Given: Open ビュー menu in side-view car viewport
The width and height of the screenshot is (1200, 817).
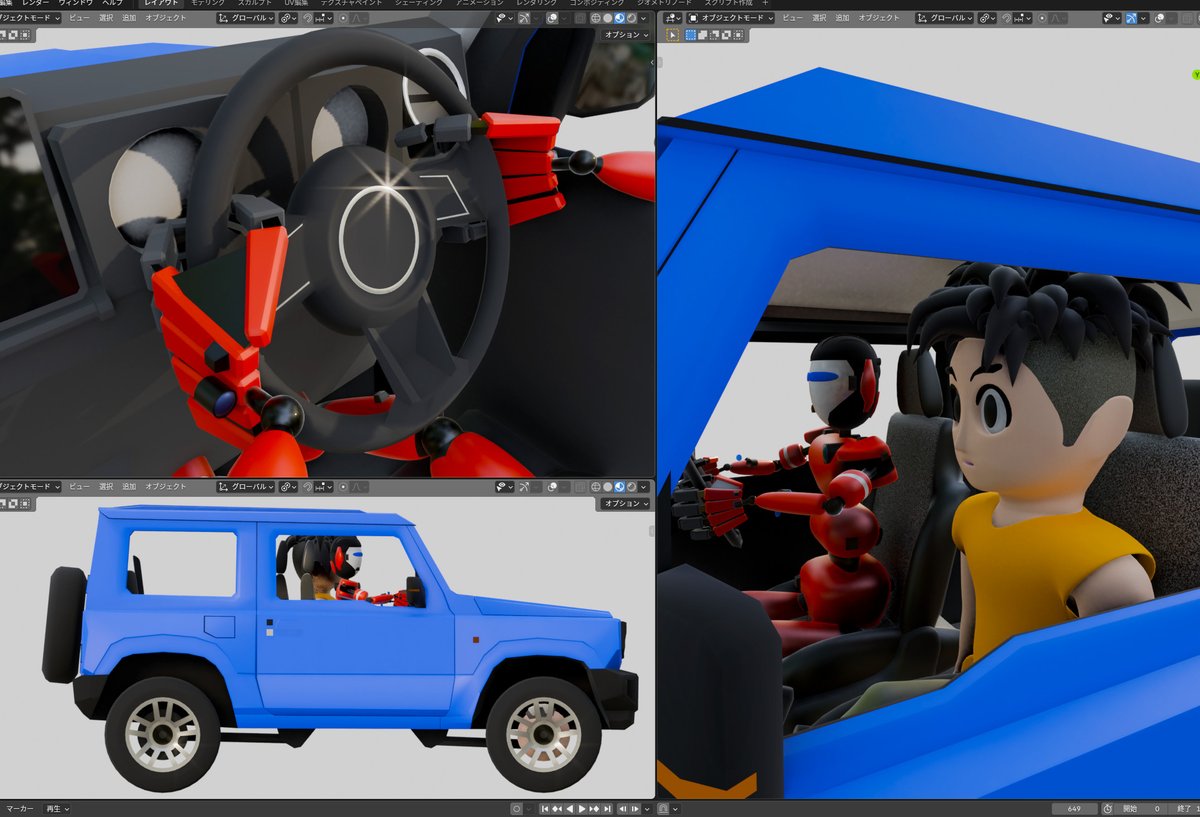Looking at the screenshot, I should (79, 486).
